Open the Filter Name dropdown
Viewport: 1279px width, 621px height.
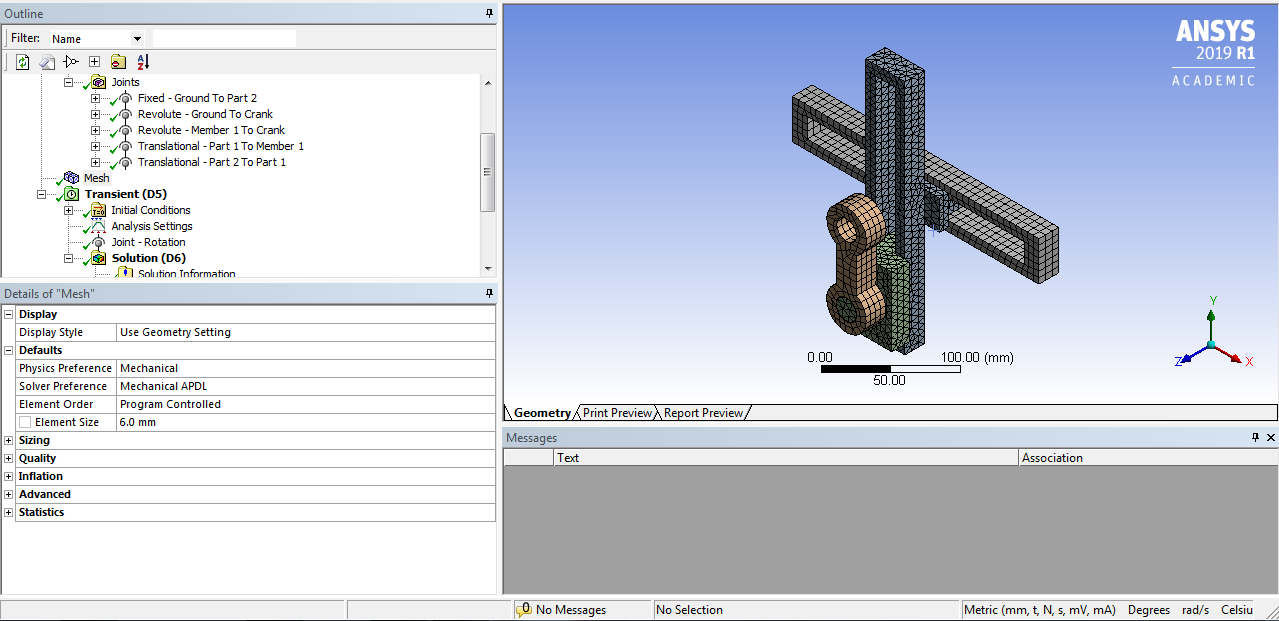[137, 37]
